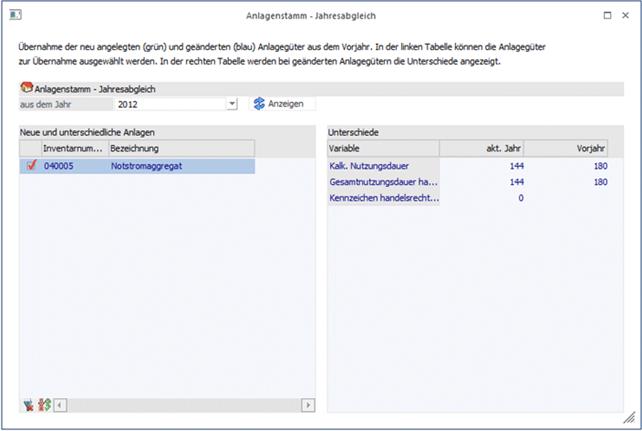Click the Anzeigen refresh icon
Image resolution: width=642 pixels, height=431 pixels.
point(259,103)
